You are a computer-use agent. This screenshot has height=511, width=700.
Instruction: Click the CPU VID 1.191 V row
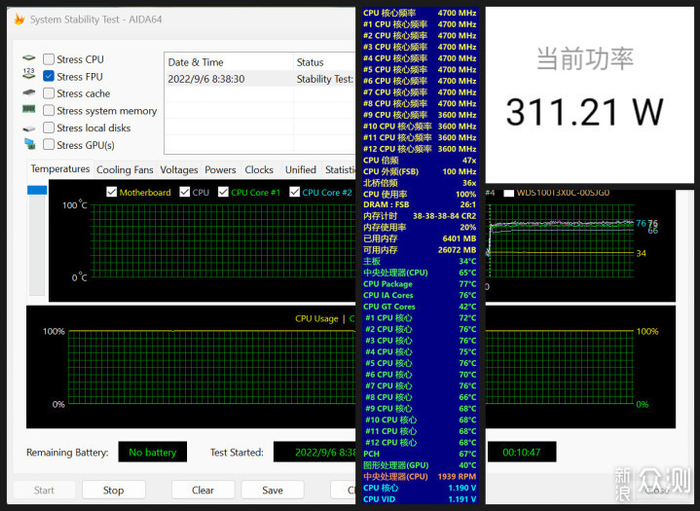click(x=419, y=499)
